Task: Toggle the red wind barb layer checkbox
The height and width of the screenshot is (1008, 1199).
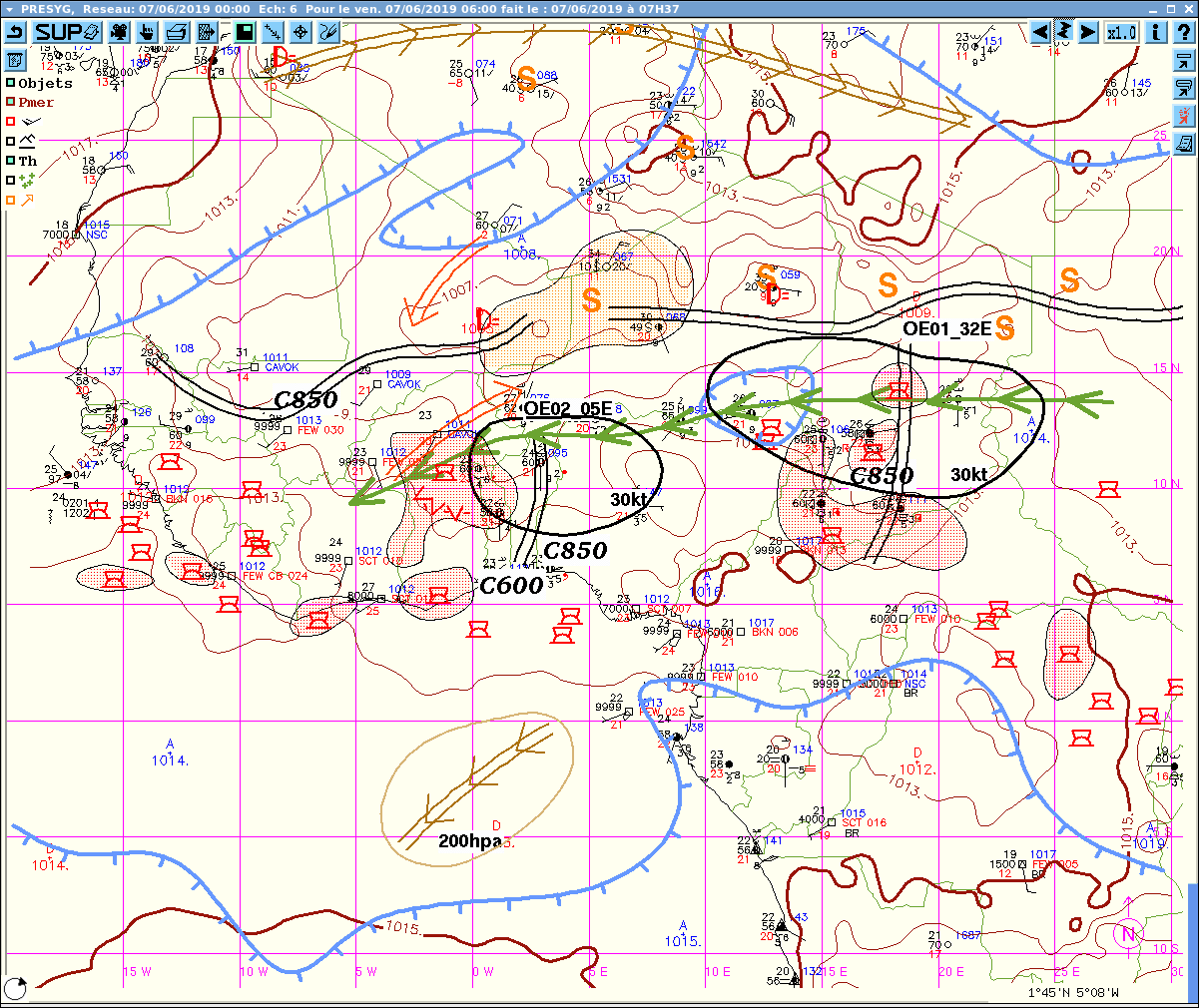Action: click(x=11, y=121)
